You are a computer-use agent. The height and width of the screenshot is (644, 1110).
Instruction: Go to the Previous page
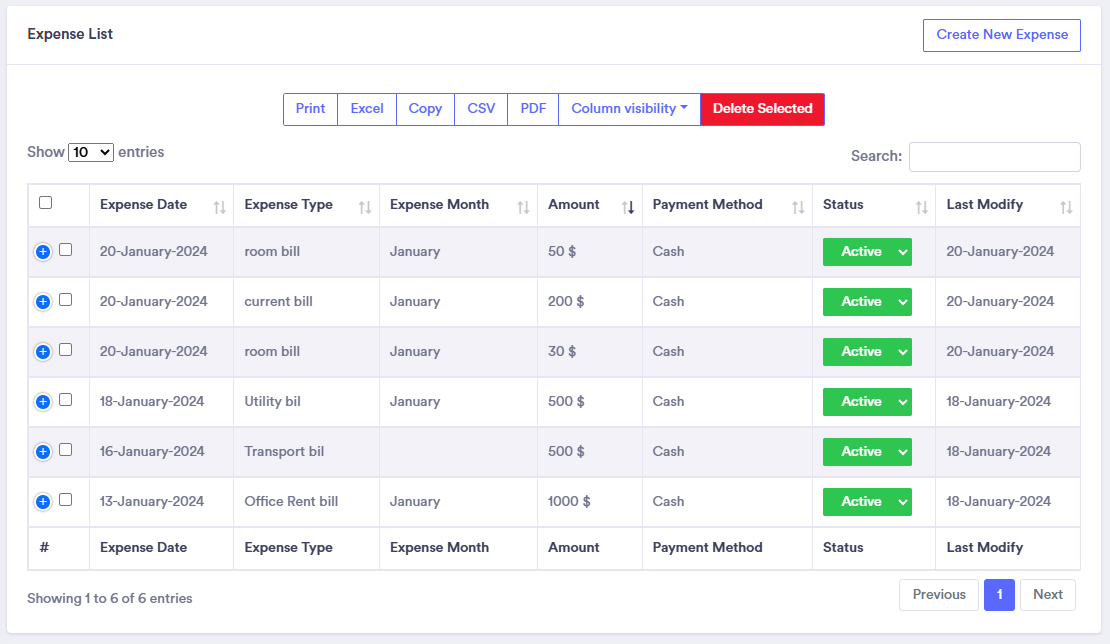[939, 595]
